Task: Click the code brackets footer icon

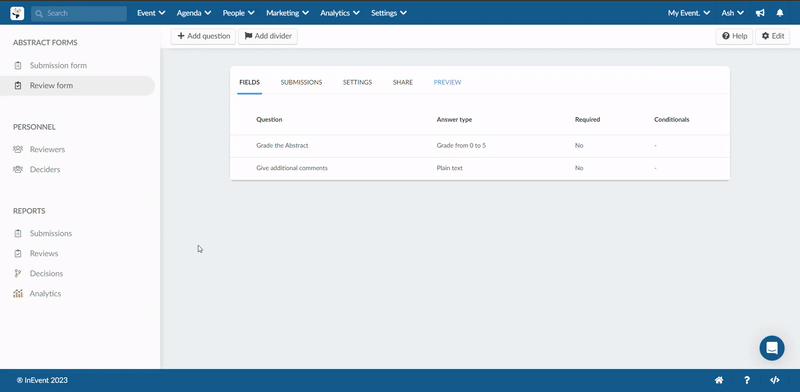Action: click(774, 380)
